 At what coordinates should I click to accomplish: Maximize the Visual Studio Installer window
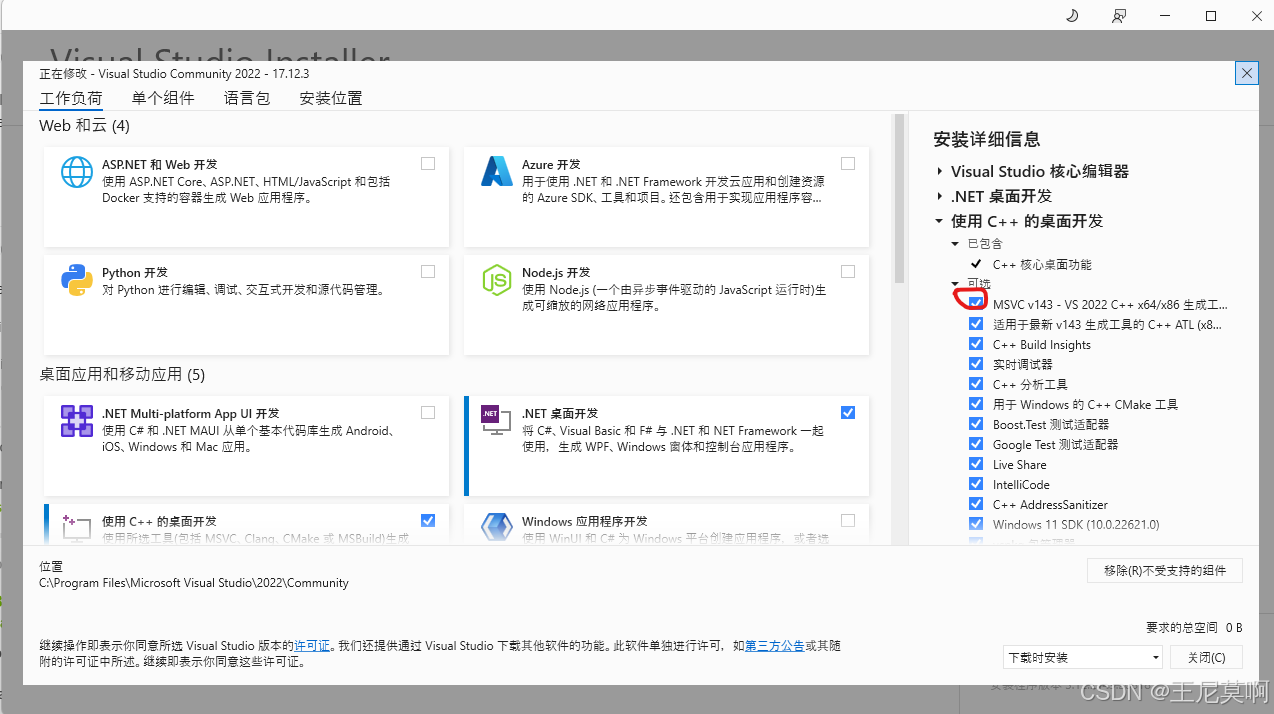(1211, 16)
